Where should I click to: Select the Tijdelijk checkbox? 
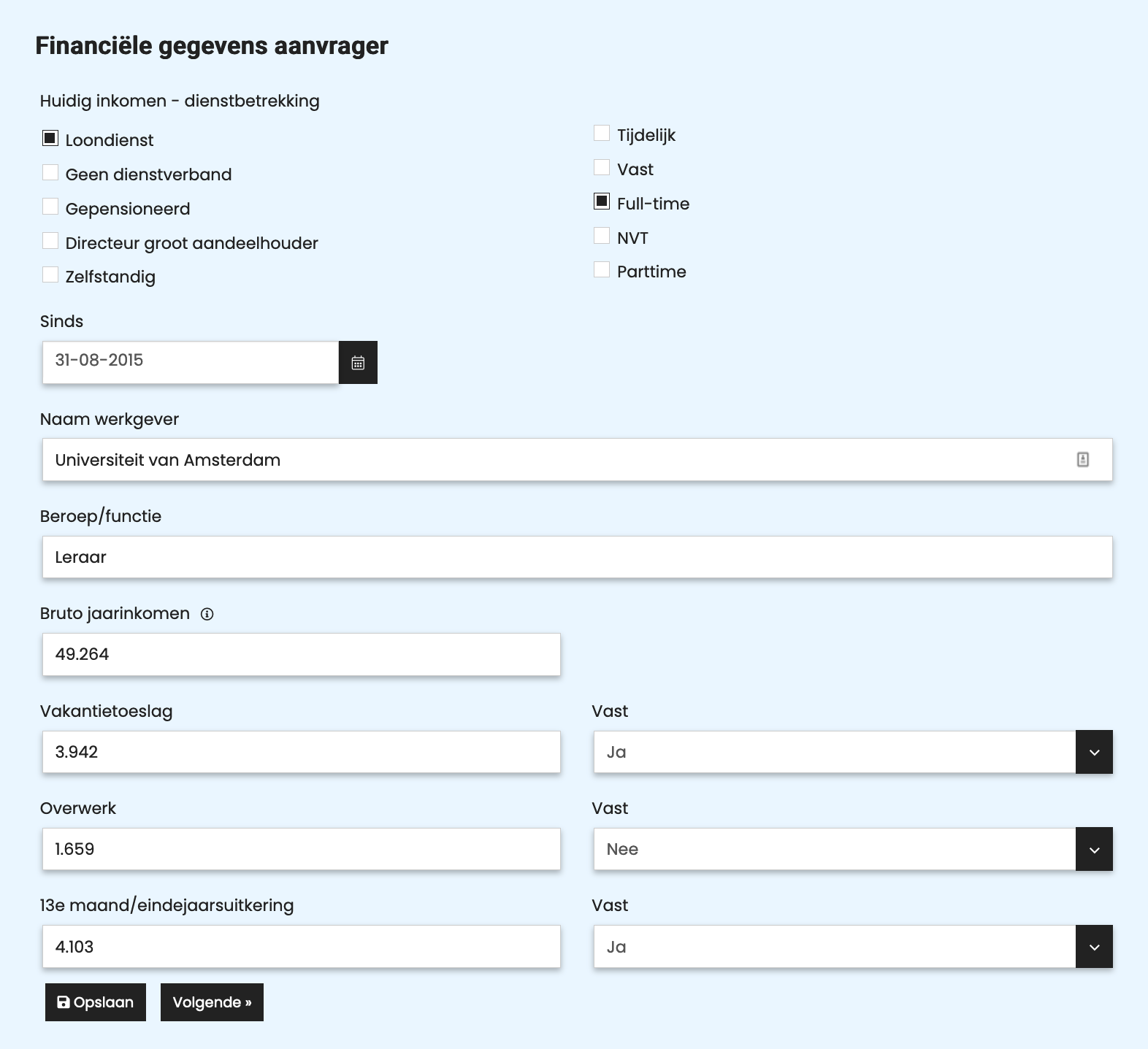point(601,132)
